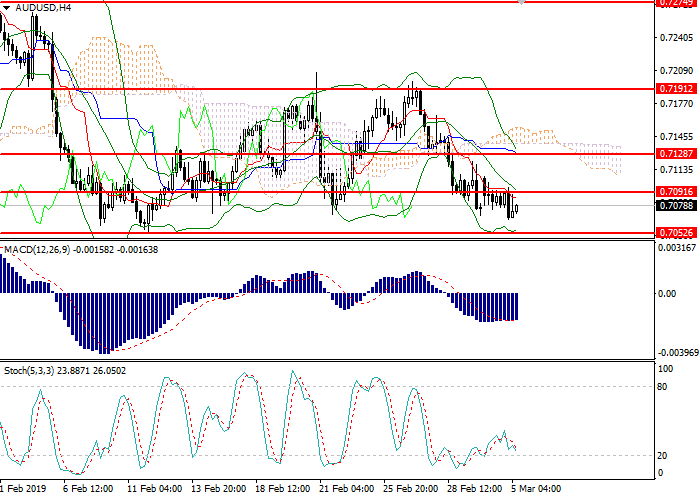700x500 pixels.
Task: Click the black 0.70788 current price tag
Action: tap(674, 206)
